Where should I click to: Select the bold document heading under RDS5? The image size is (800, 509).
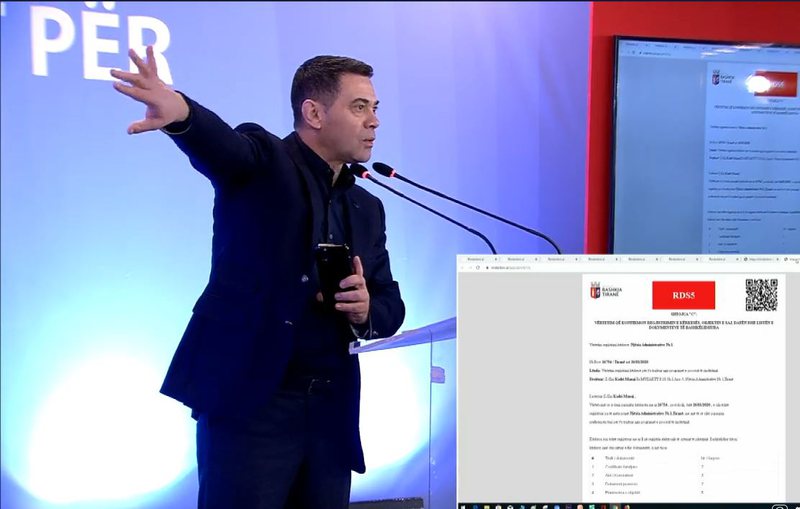click(x=684, y=325)
